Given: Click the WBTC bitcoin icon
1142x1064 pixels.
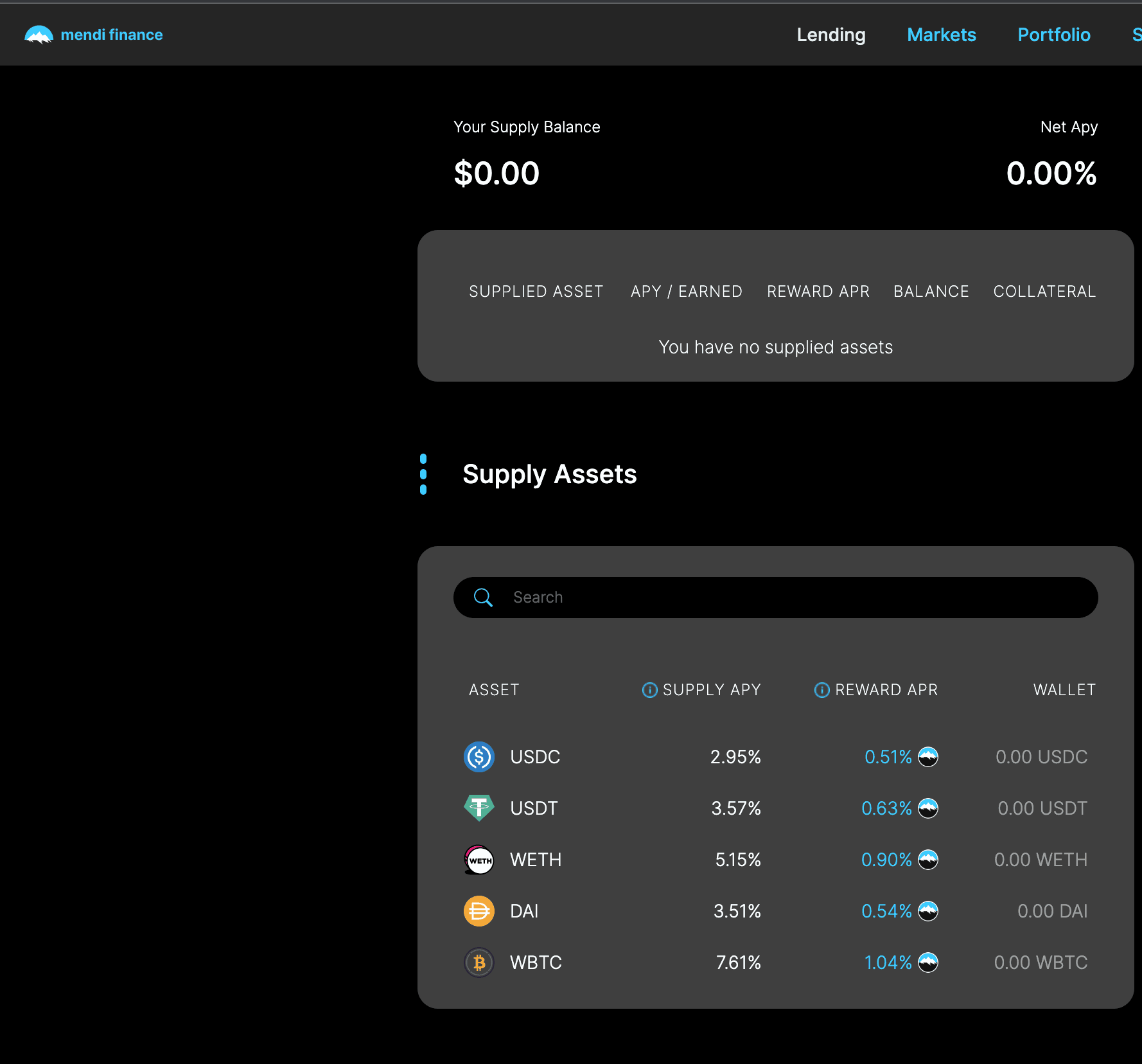Looking at the screenshot, I should pyautogui.click(x=479, y=962).
